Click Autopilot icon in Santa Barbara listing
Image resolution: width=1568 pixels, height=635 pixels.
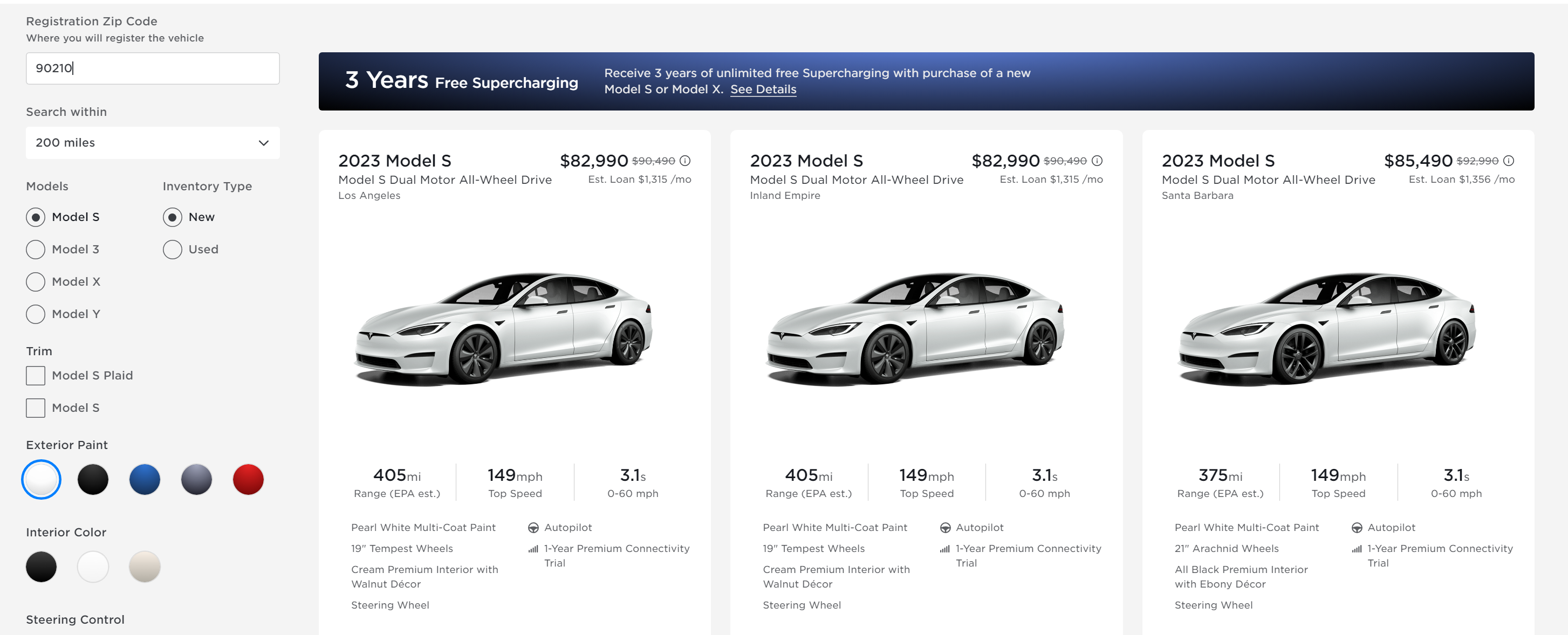(x=1357, y=527)
